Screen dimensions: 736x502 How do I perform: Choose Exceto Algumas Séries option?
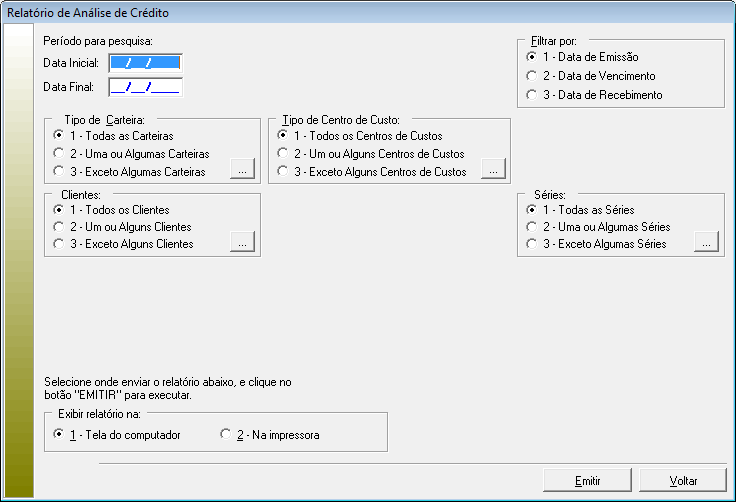531,244
